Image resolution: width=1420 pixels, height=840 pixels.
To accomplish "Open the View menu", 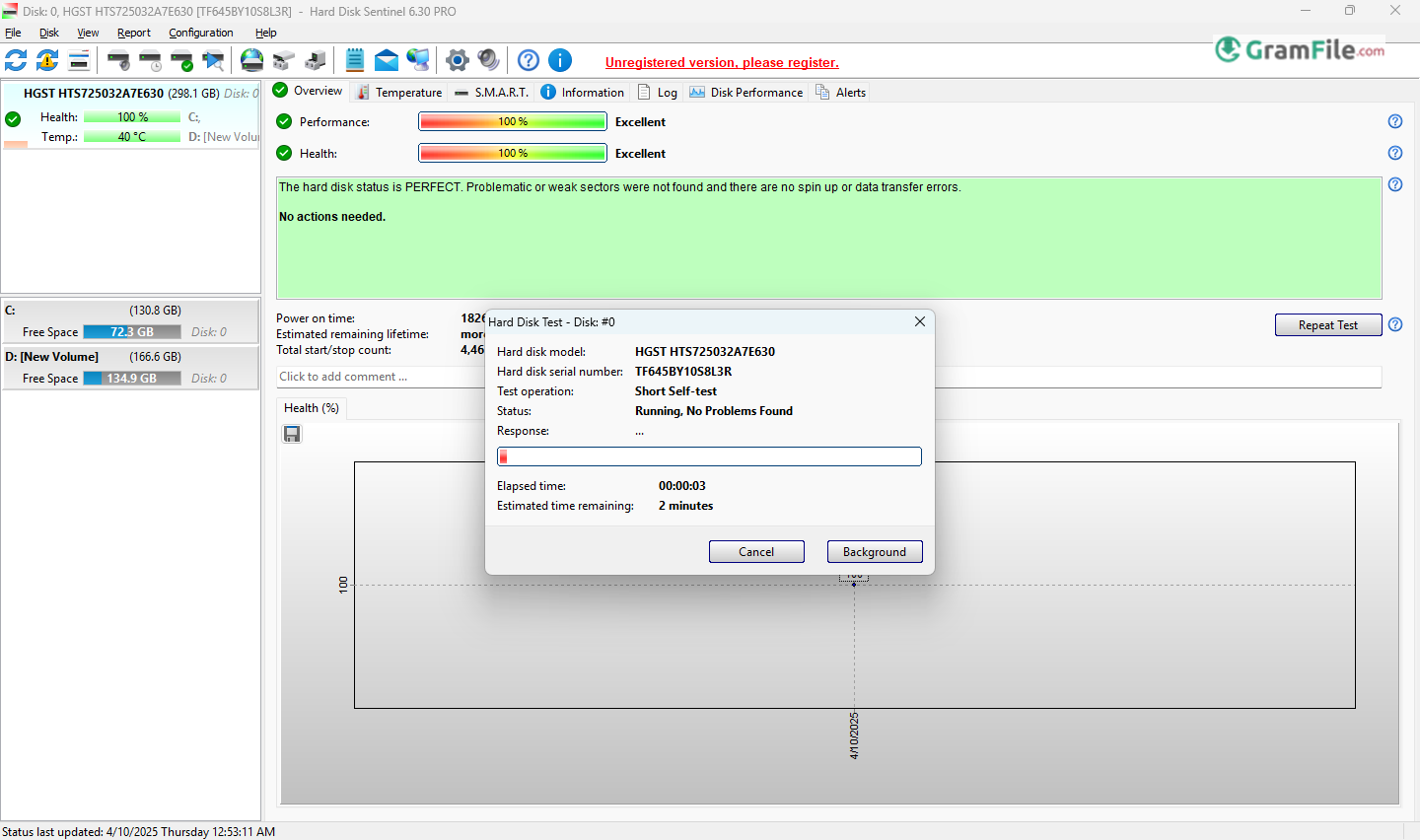I will (x=88, y=33).
